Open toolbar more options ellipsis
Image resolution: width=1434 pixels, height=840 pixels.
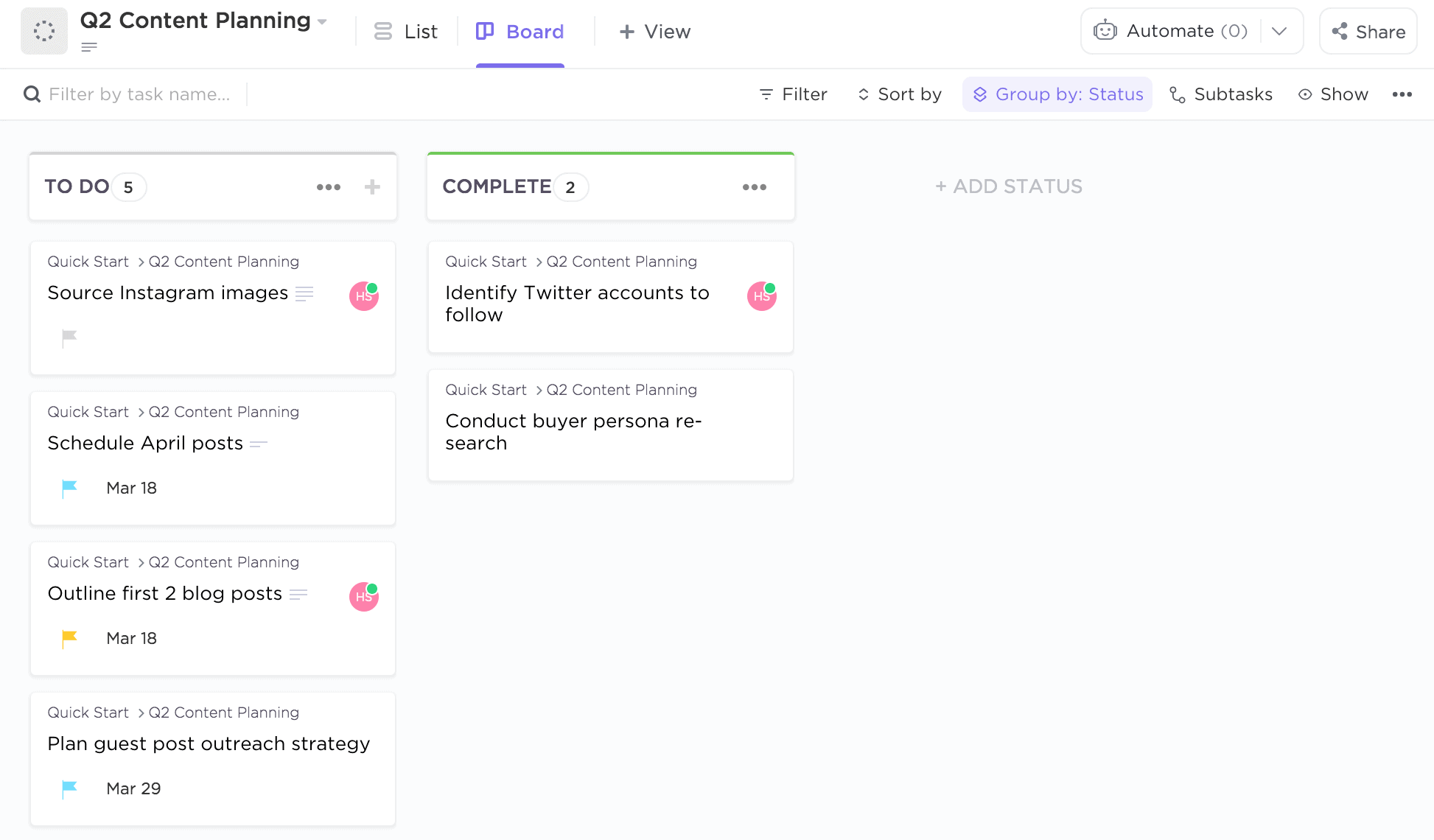1402,94
